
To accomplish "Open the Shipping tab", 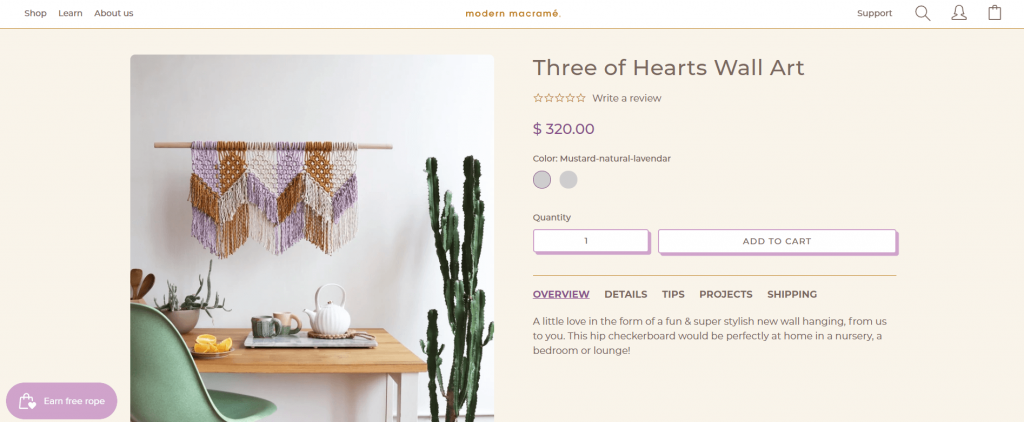I will [x=792, y=294].
